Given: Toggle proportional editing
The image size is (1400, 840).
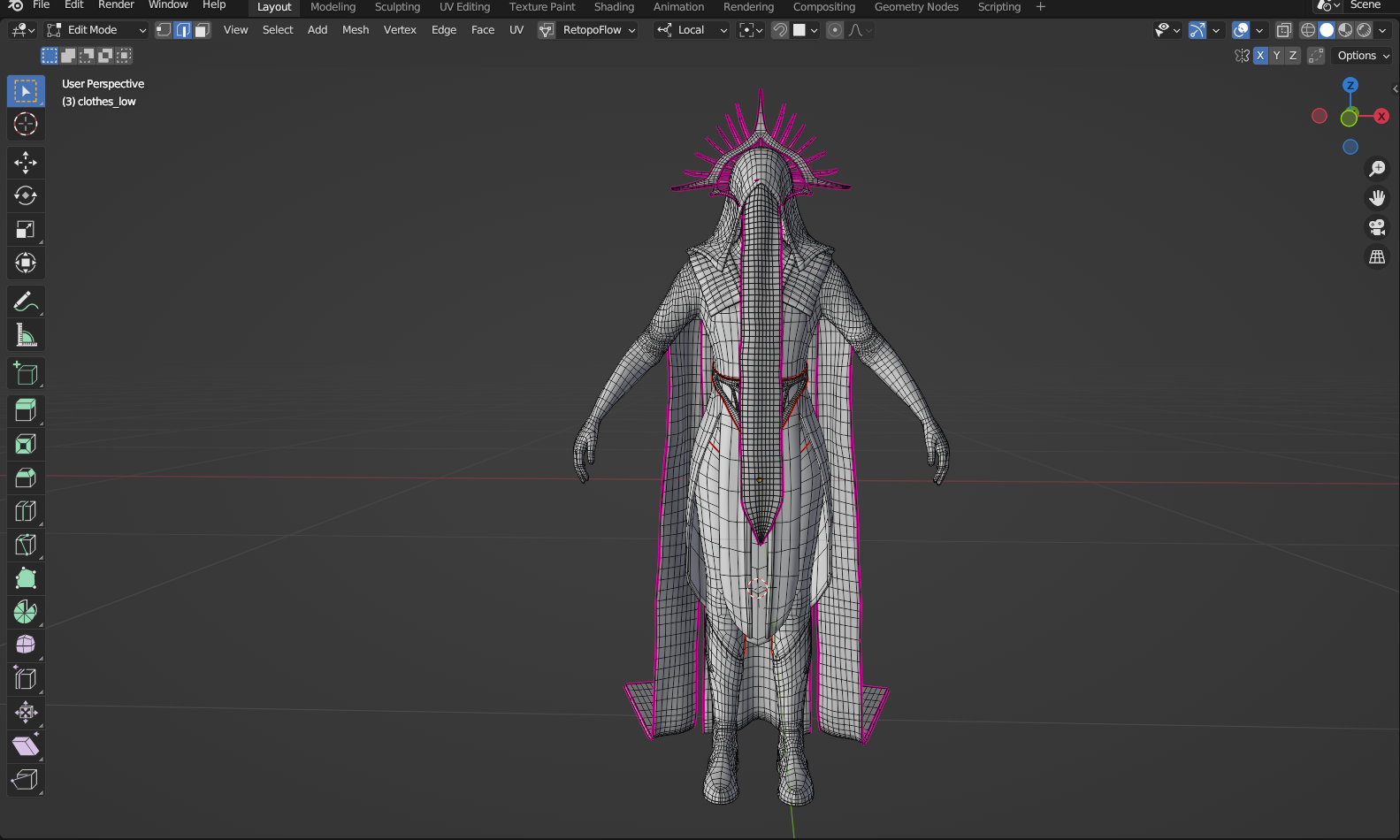Looking at the screenshot, I should point(835,30).
